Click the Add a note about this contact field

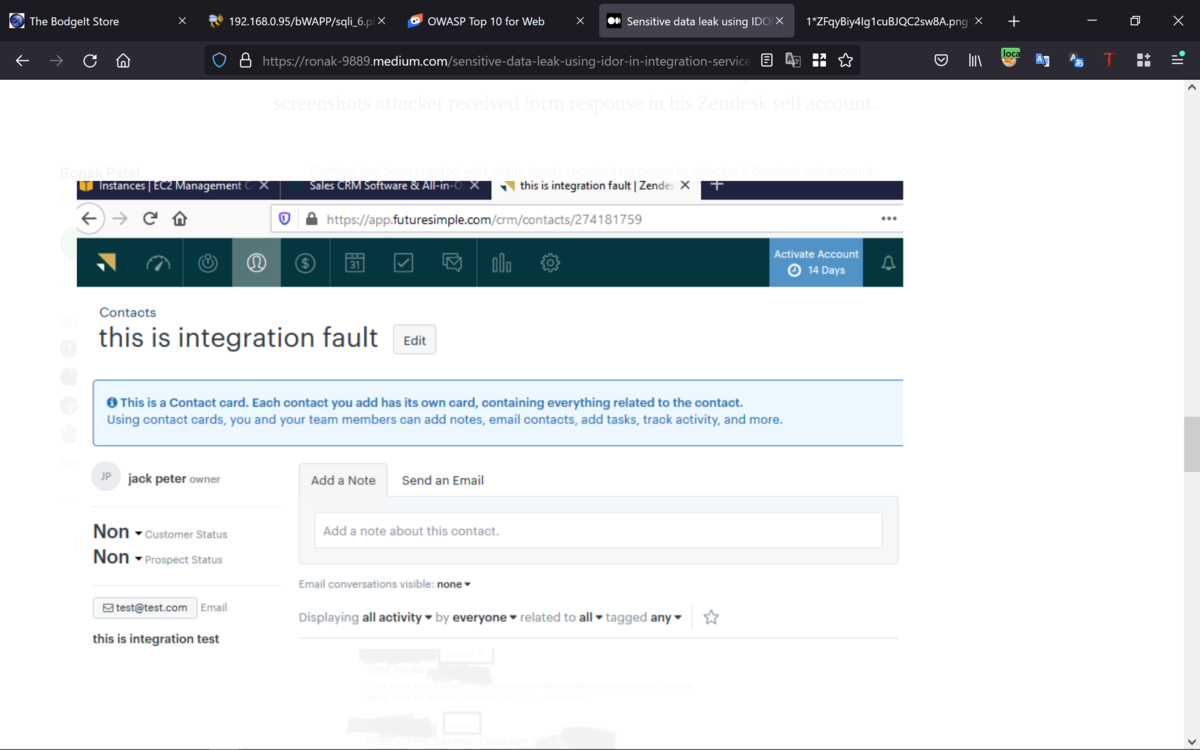click(598, 530)
